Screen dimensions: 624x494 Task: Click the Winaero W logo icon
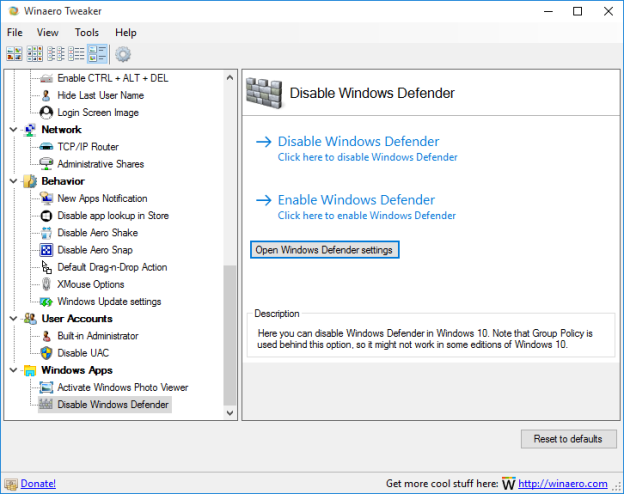[509, 484]
